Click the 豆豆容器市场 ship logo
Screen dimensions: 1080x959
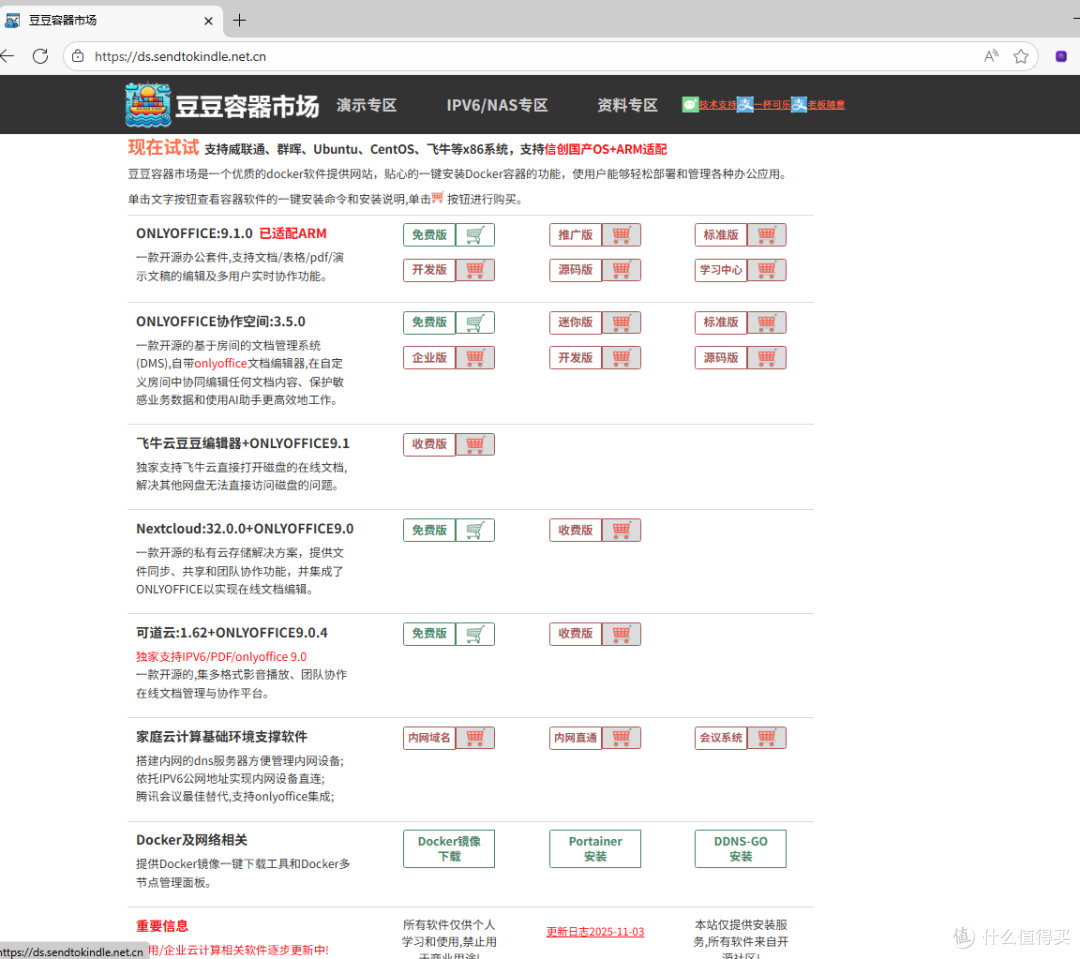(x=148, y=105)
